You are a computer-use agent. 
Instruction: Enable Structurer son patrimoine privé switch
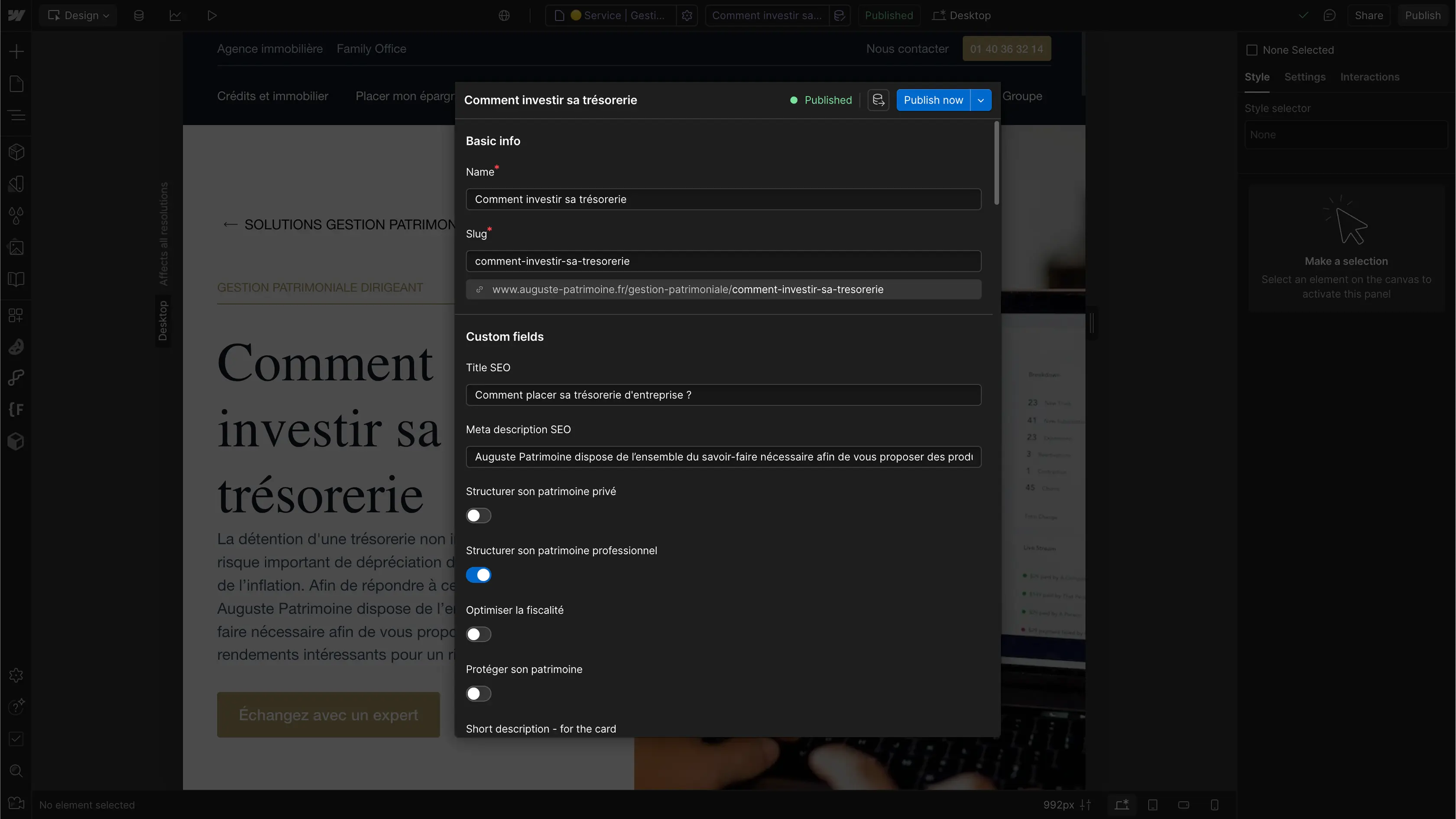[x=478, y=516]
